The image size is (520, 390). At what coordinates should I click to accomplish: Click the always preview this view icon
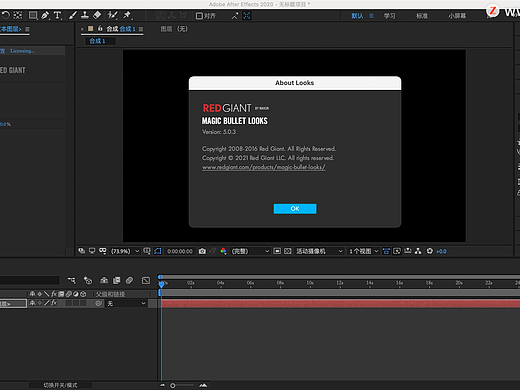coord(82,251)
